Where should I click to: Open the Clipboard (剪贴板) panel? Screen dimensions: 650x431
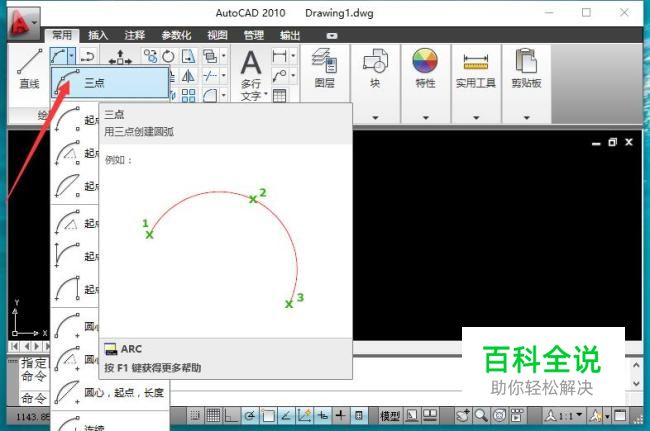click(x=526, y=68)
